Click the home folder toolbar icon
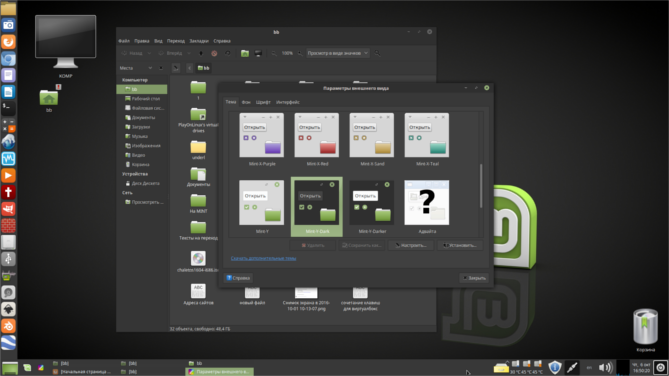 click(x=244, y=53)
